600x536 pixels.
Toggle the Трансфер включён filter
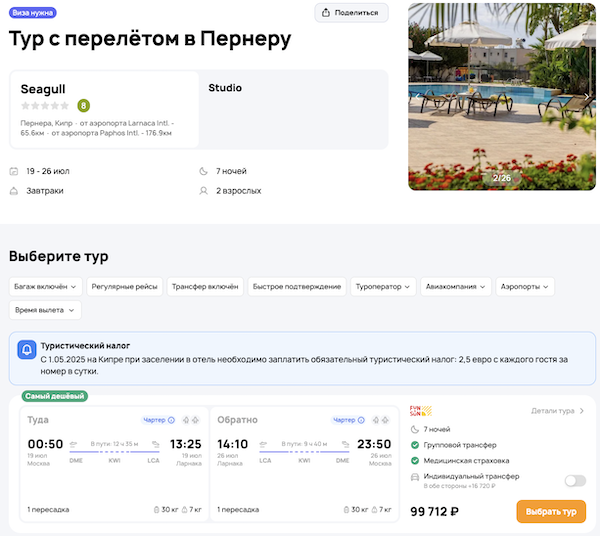coord(205,286)
